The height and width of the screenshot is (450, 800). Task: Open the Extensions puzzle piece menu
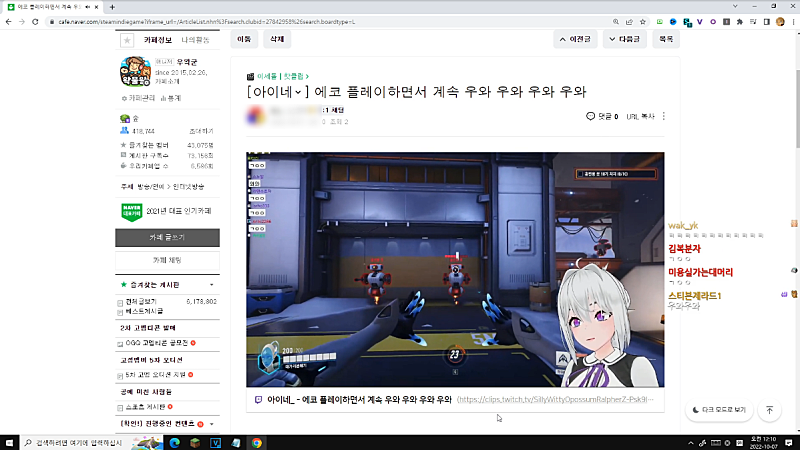[740, 22]
